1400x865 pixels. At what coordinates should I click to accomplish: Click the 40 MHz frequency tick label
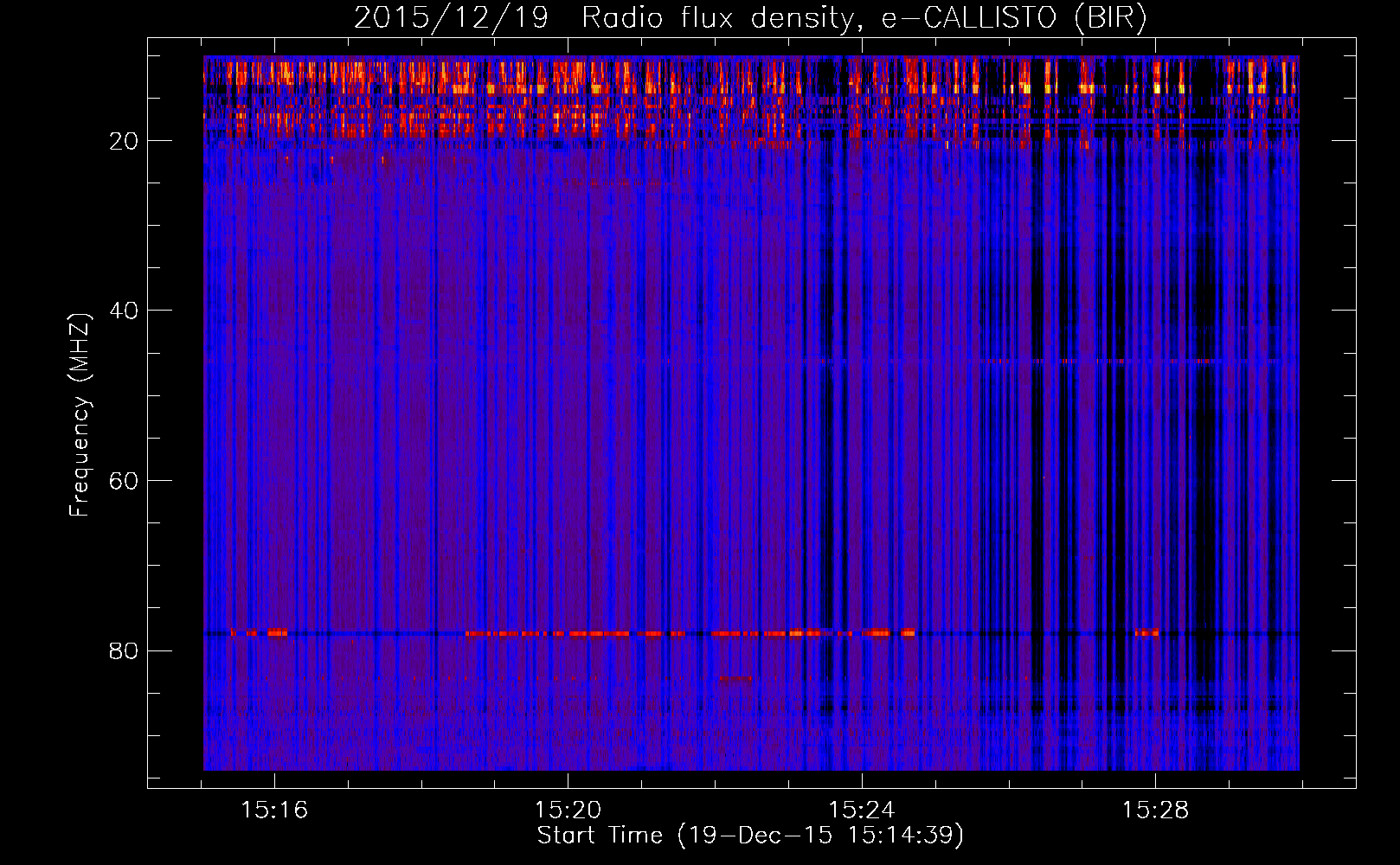124,311
